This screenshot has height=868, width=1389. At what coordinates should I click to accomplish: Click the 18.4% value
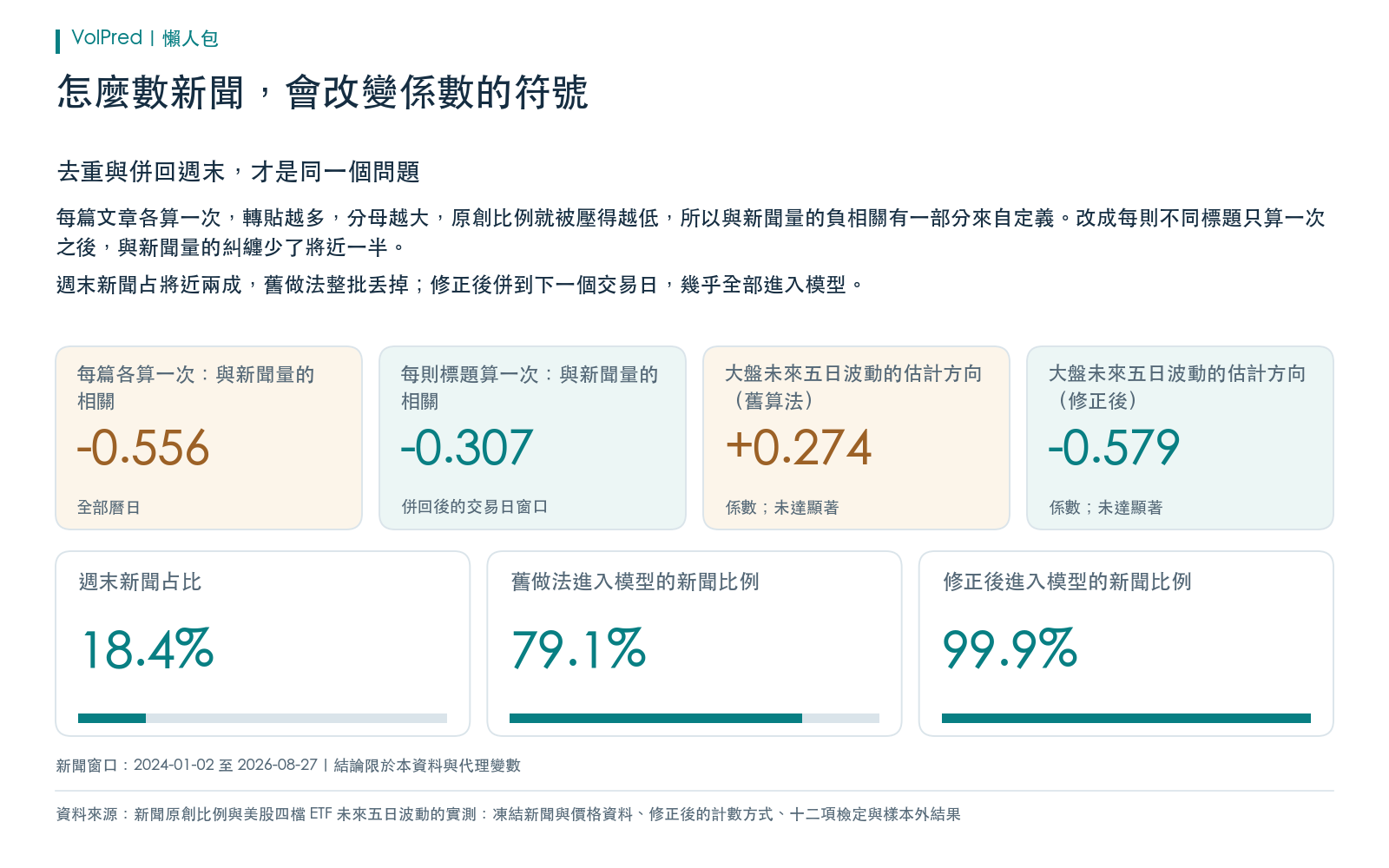[x=147, y=649]
